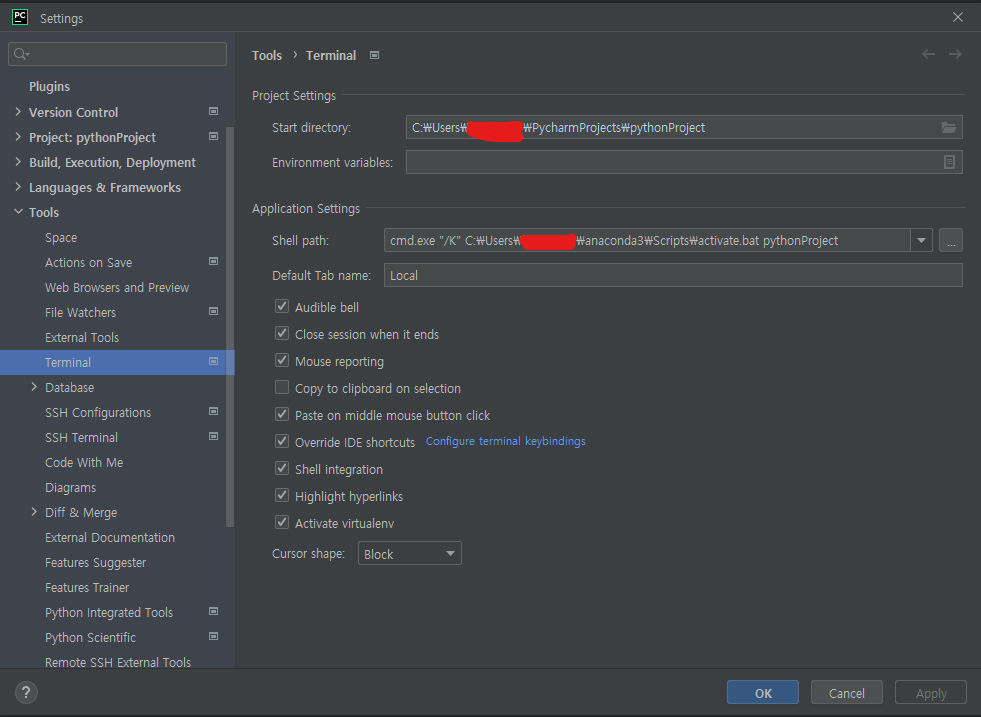Close the Settings dialog
This screenshot has width=981, height=717.
click(x=957, y=18)
